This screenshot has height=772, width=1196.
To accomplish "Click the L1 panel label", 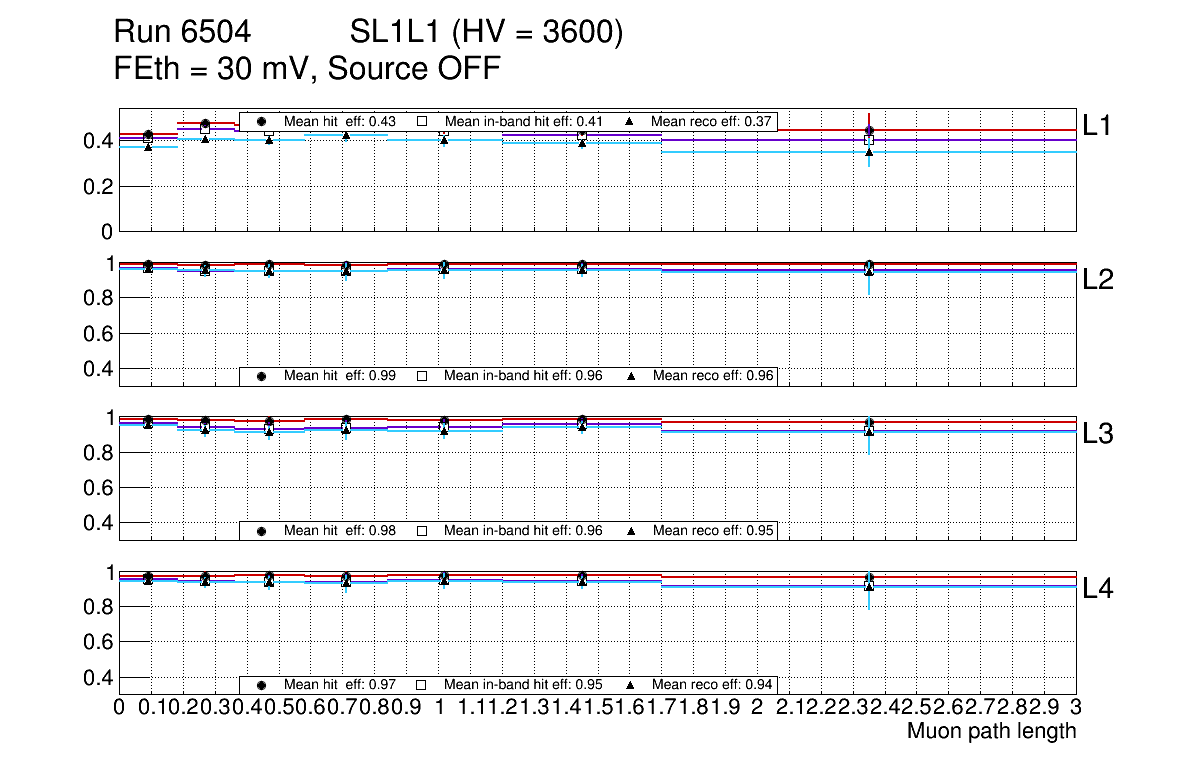I will point(1098,125).
